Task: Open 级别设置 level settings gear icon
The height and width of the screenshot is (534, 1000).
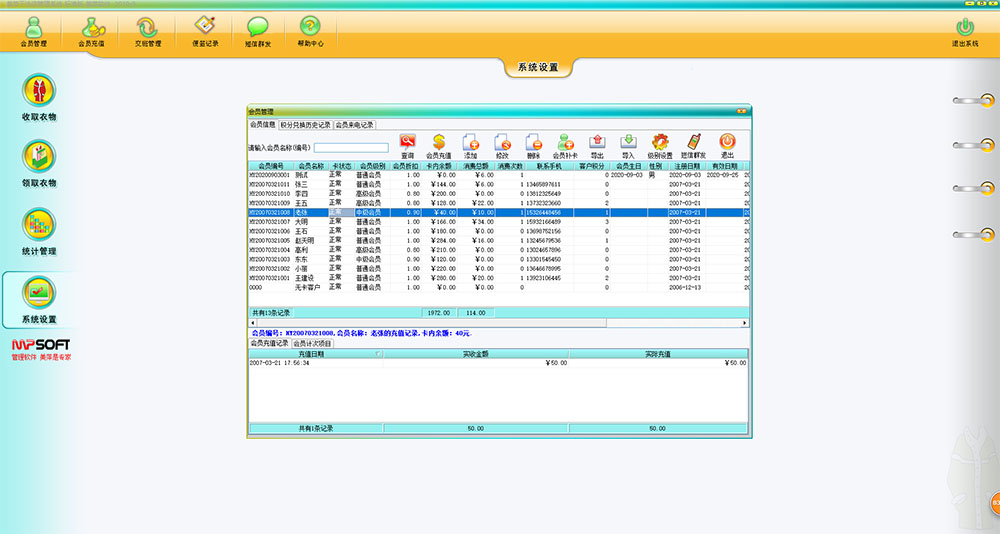Action: click(x=660, y=143)
